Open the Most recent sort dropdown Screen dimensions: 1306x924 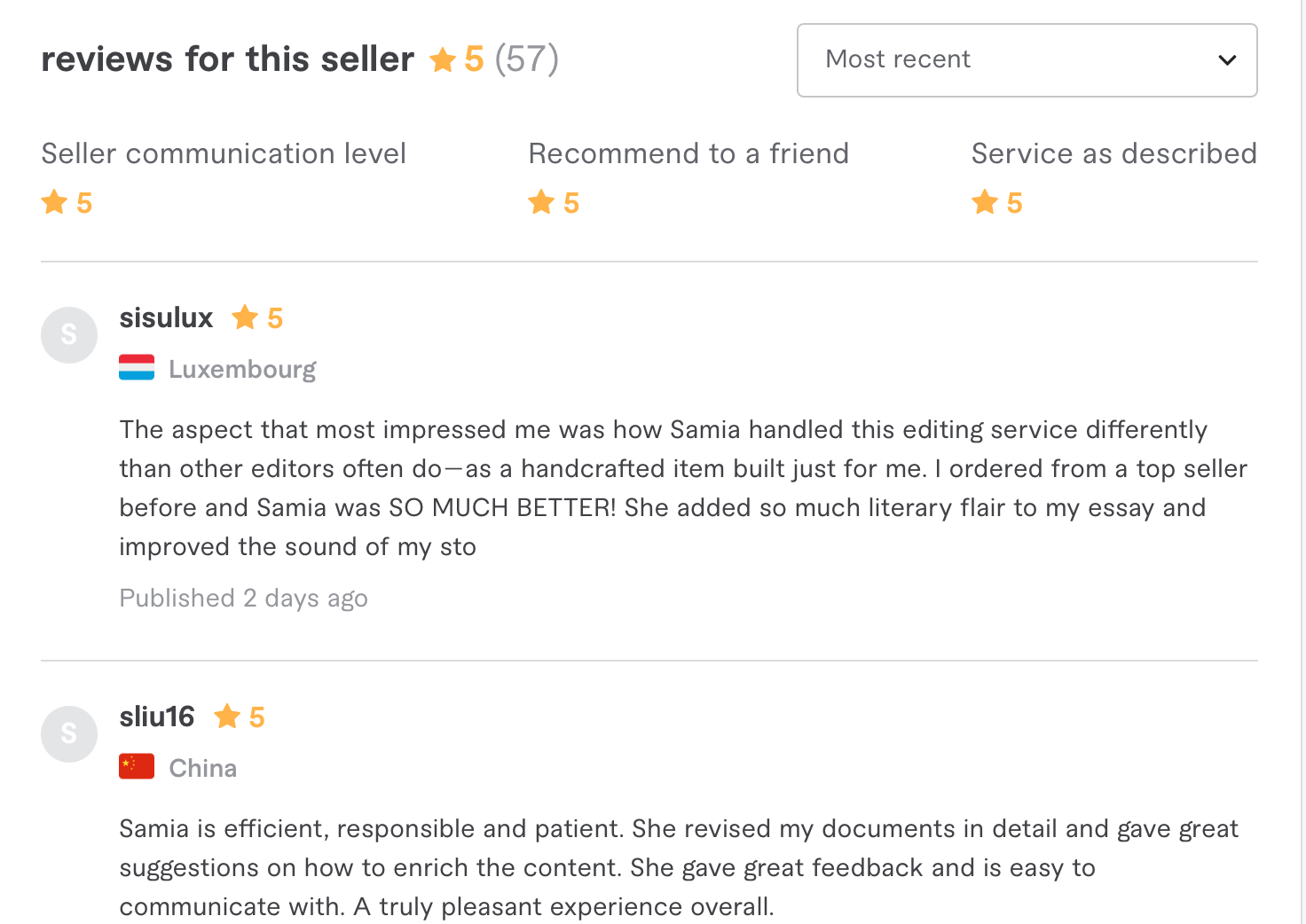(1027, 60)
